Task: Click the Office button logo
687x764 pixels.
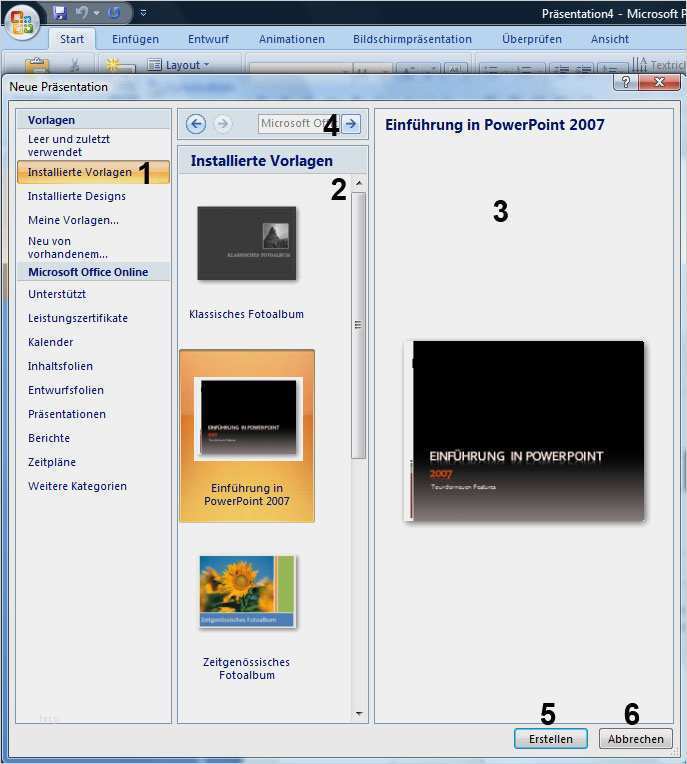Action: point(22,20)
